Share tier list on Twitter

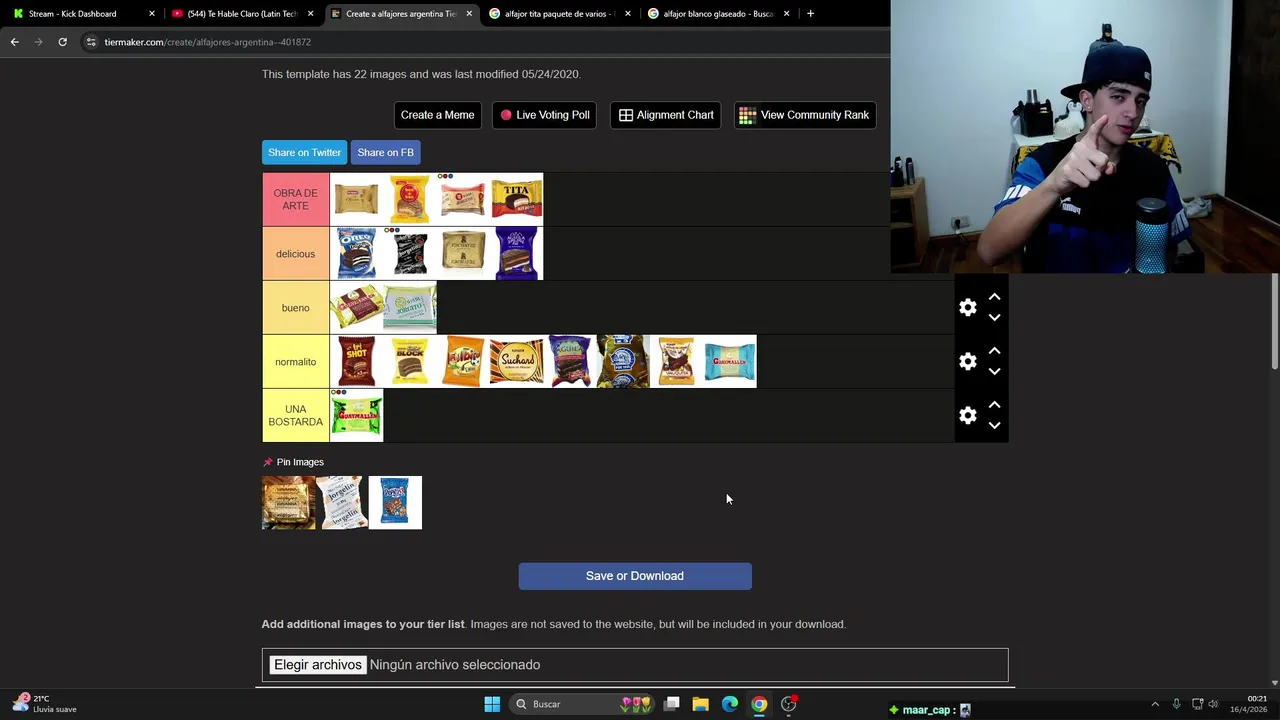304,152
